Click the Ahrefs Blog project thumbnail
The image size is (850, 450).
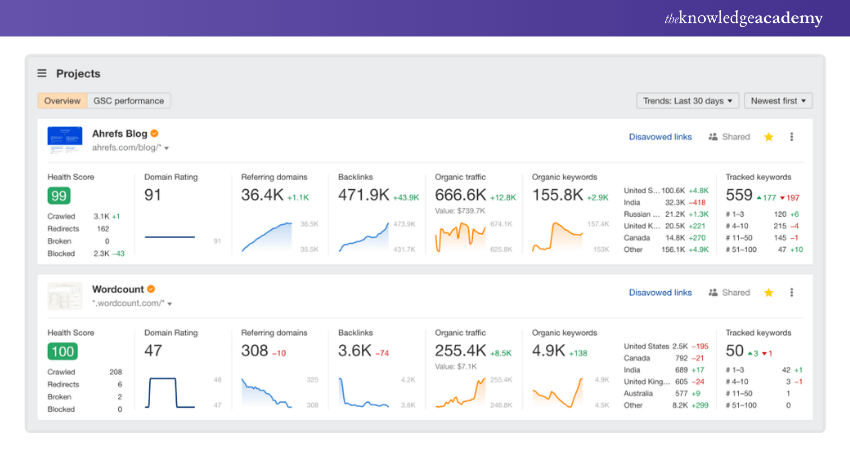tap(65, 139)
